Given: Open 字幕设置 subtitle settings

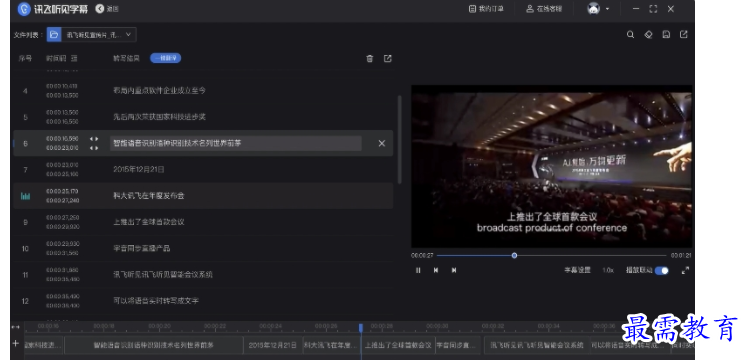Looking at the screenshot, I should click(x=578, y=270).
